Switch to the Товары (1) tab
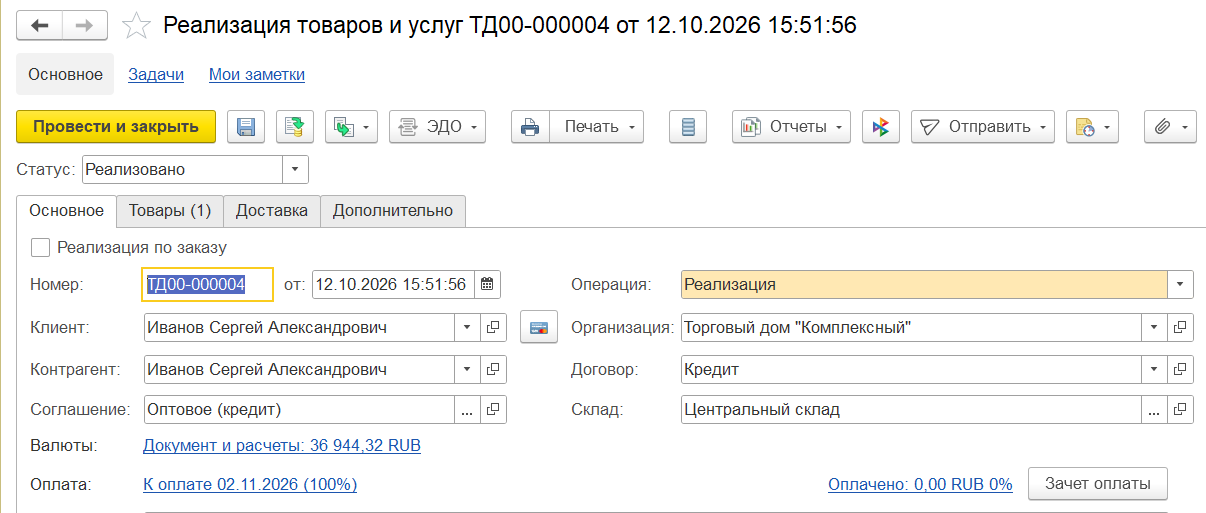1206x513 pixels. tap(170, 211)
